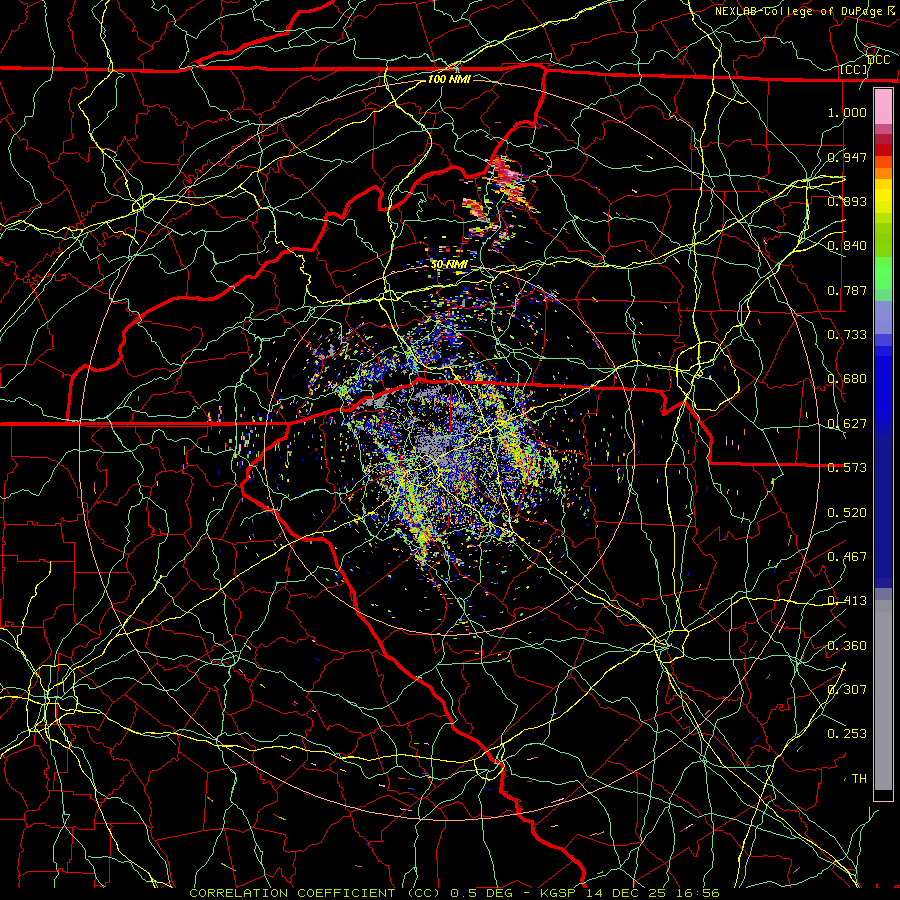The image size is (900, 900).
Task: Click the KGSP radar site identifier
Action: point(559,893)
